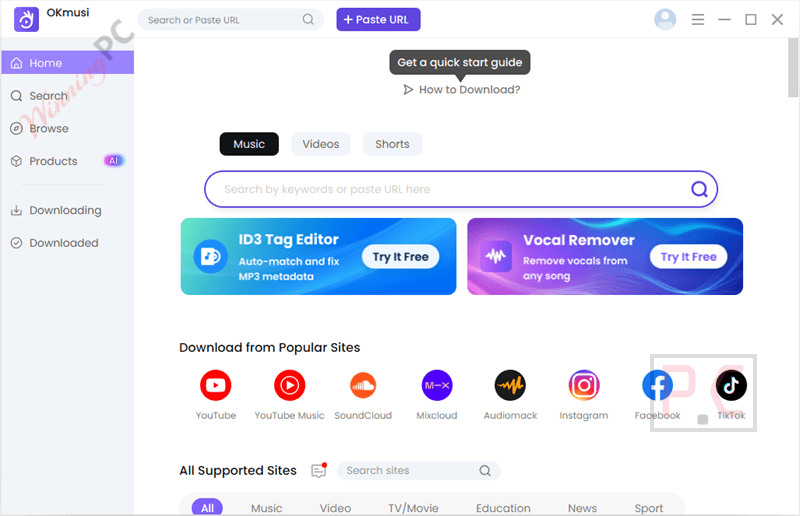Image resolution: width=800 pixels, height=516 pixels.
Task: Select the Sport category filter
Action: (x=648, y=508)
